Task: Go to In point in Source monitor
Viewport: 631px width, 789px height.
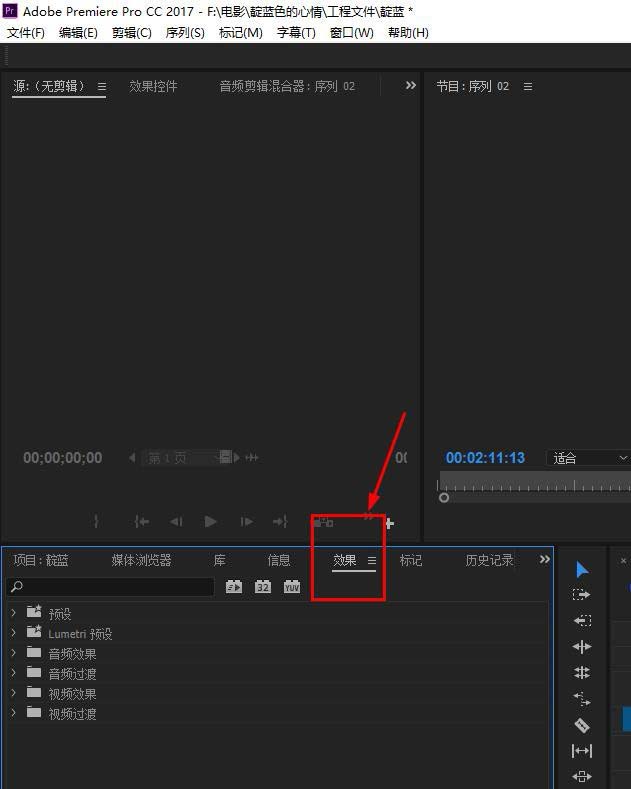Action: 141,521
